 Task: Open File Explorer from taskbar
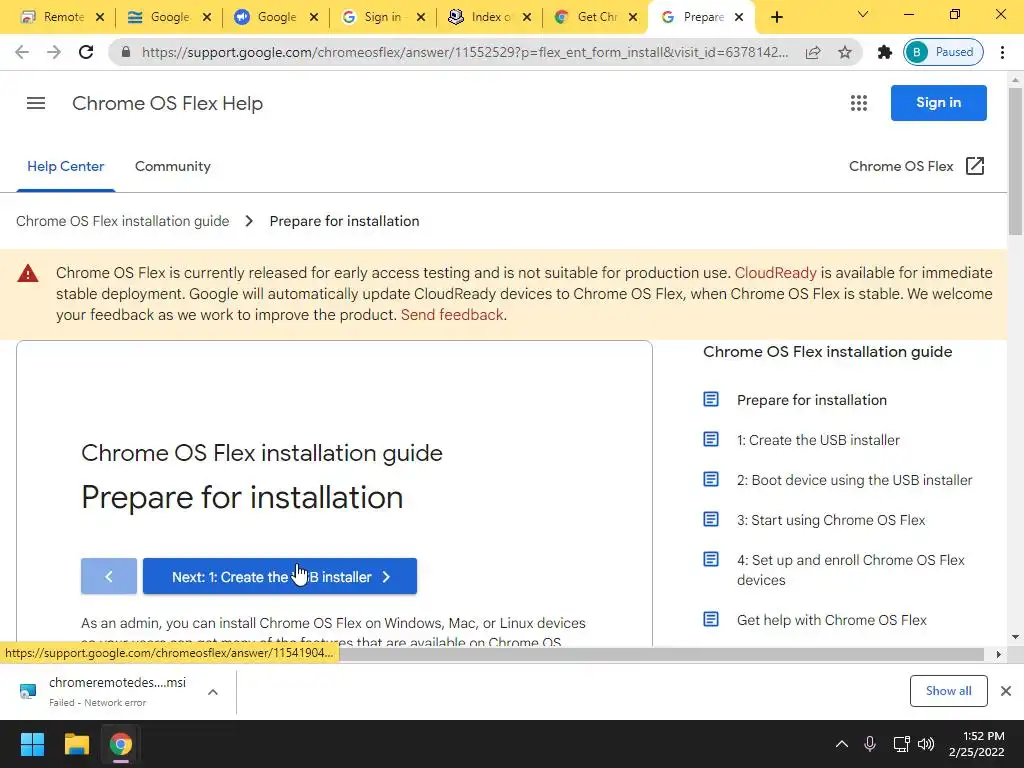[76, 744]
